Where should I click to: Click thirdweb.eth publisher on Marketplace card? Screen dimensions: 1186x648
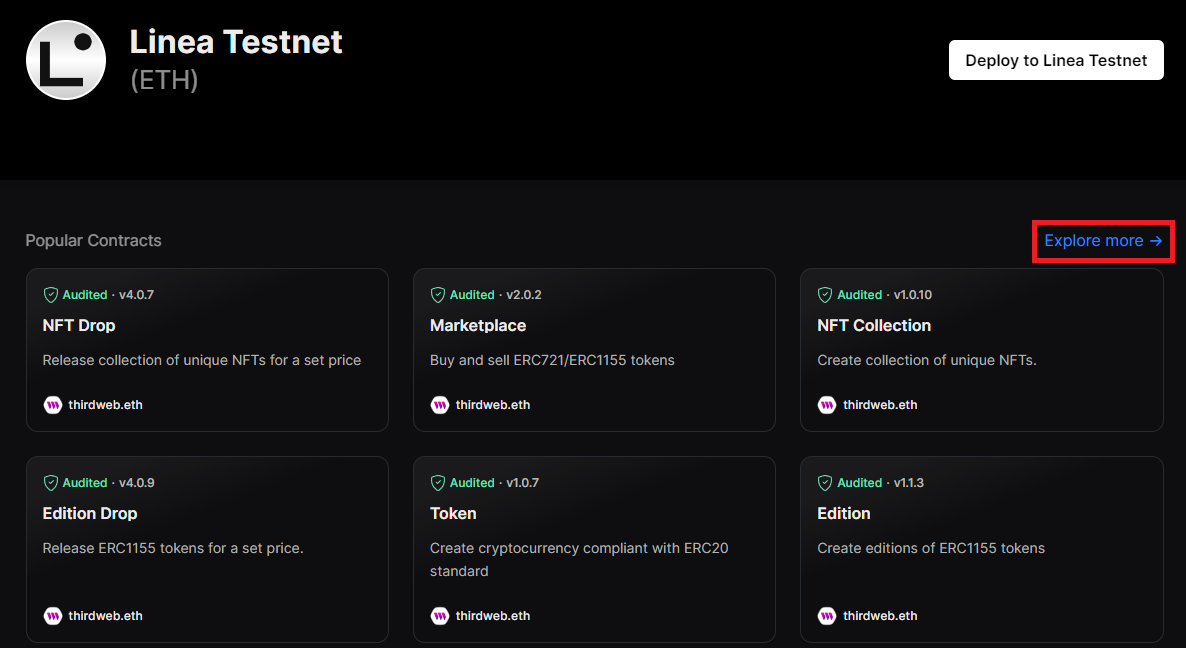pos(492,405)
